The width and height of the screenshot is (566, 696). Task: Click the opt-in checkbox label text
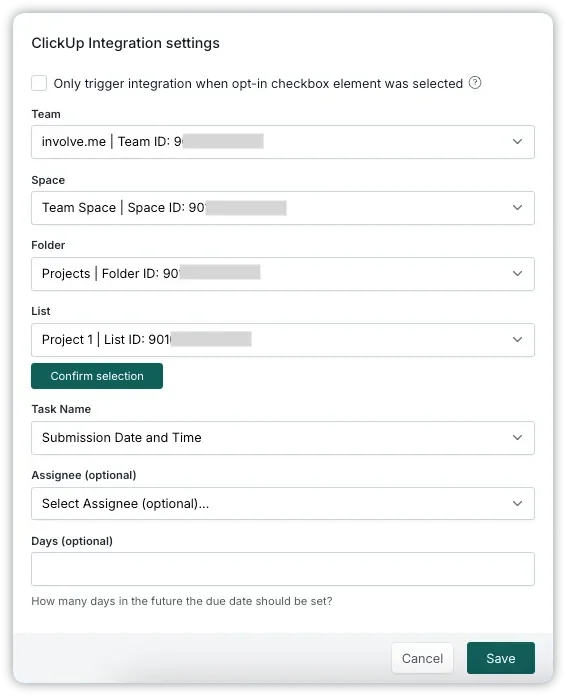pos(258,83)
